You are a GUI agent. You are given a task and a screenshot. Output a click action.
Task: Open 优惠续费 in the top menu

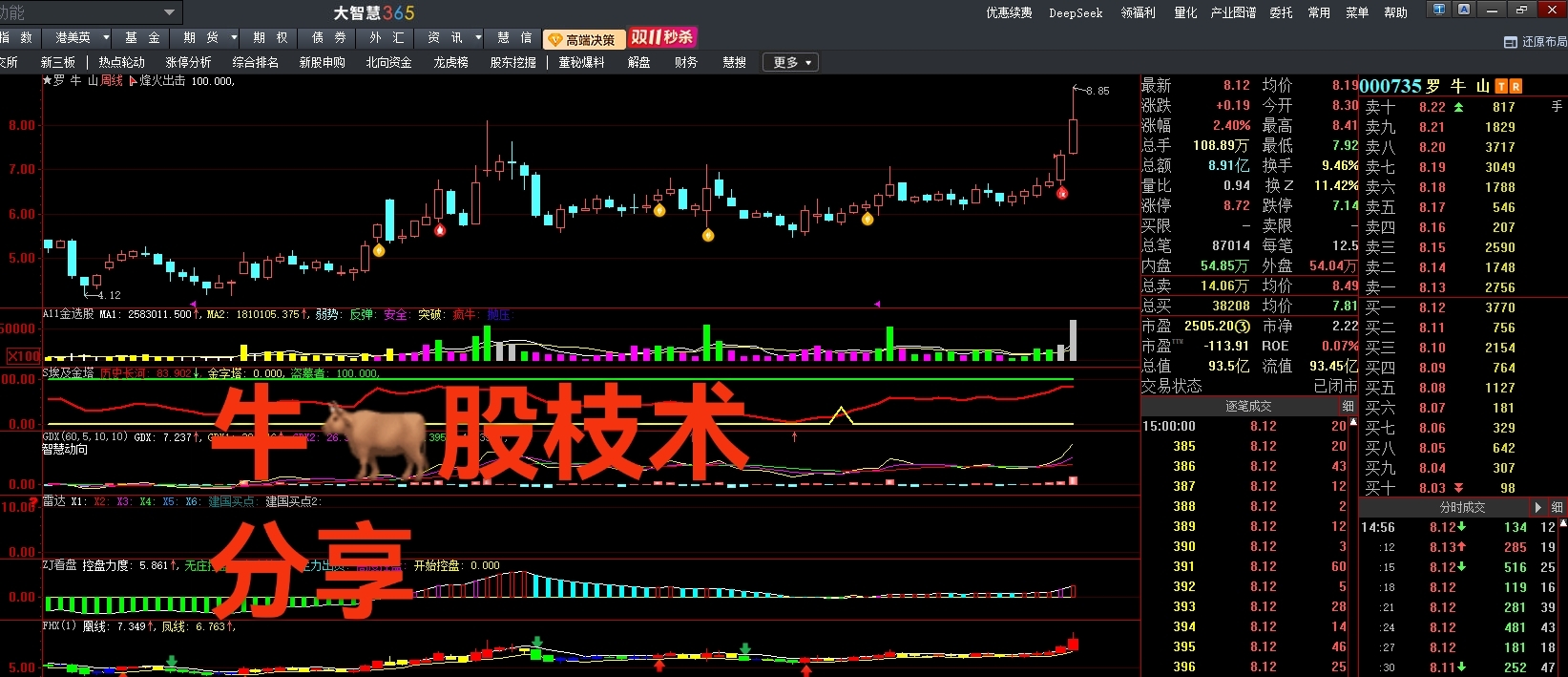point(1009,13)
